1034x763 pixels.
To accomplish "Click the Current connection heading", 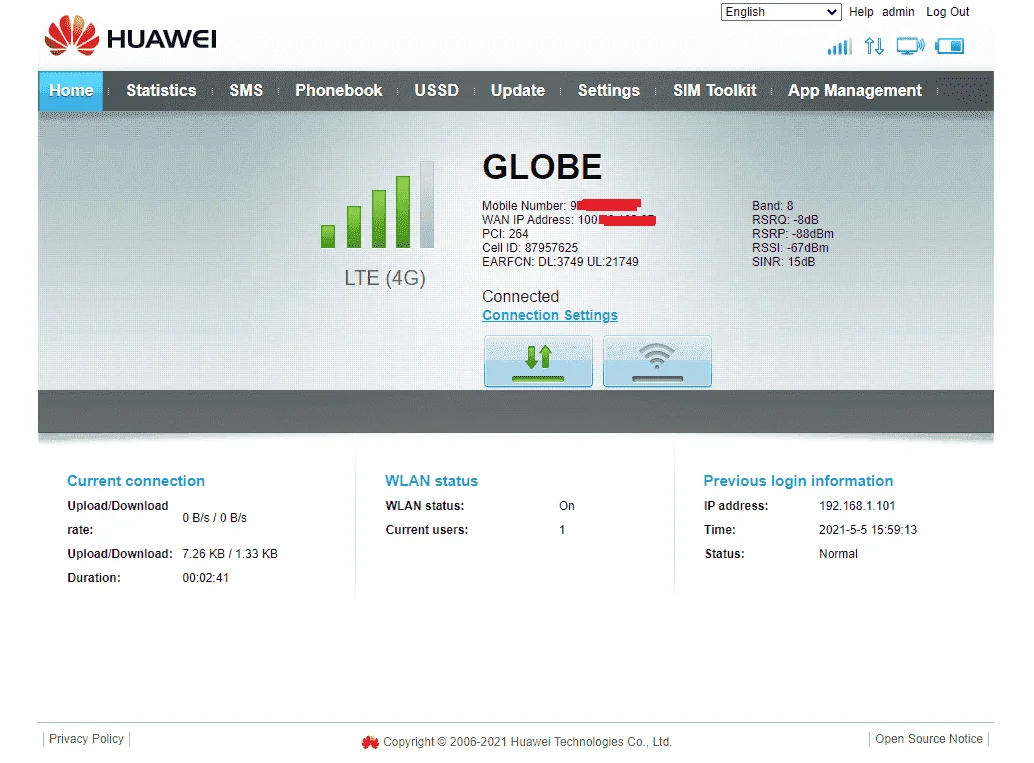I will pos(136,481).
